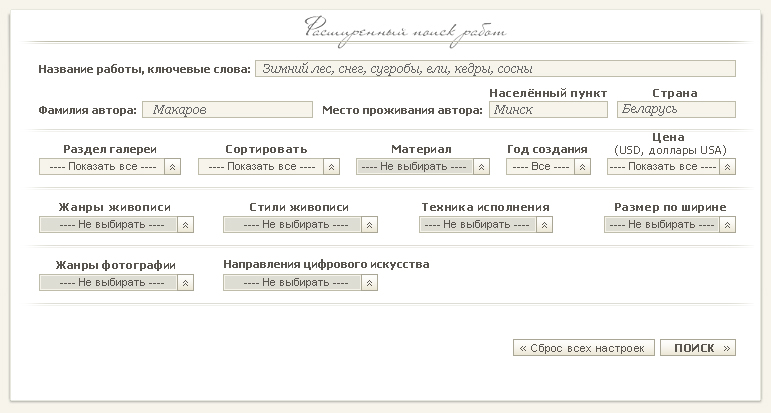This screenshot has height=413, width=771.
Task: Open the Материал selection dropdown
Action: point(423,167)
